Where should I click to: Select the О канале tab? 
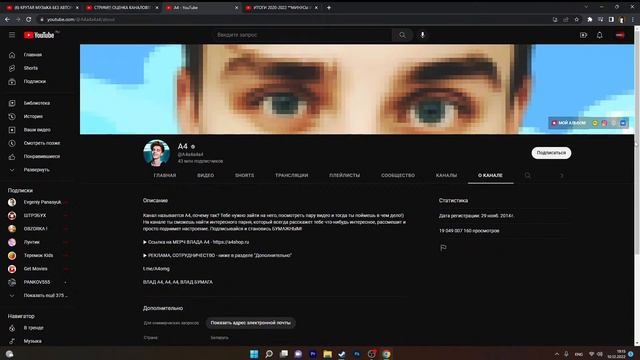click(x=490, y=175)
